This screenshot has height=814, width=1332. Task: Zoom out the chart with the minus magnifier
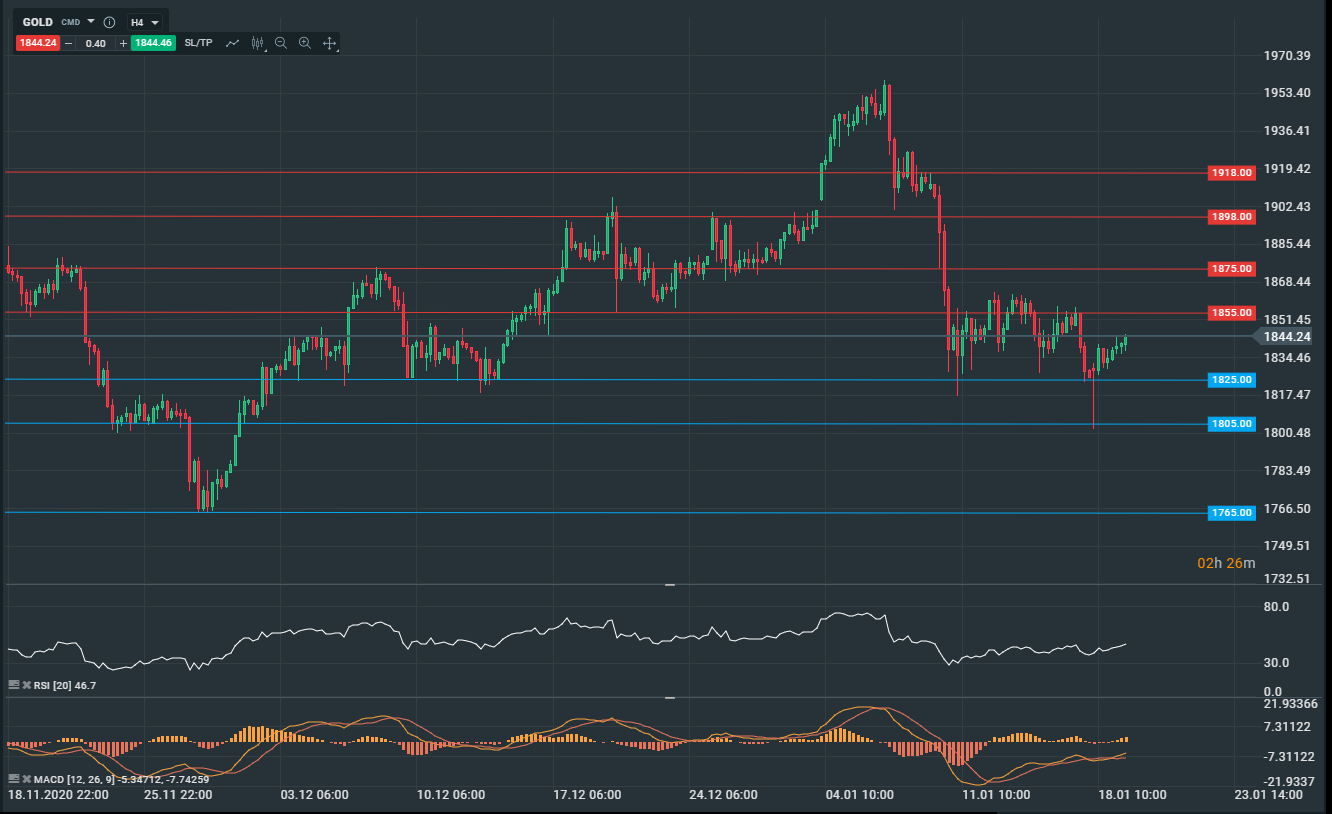click(281, 43)
